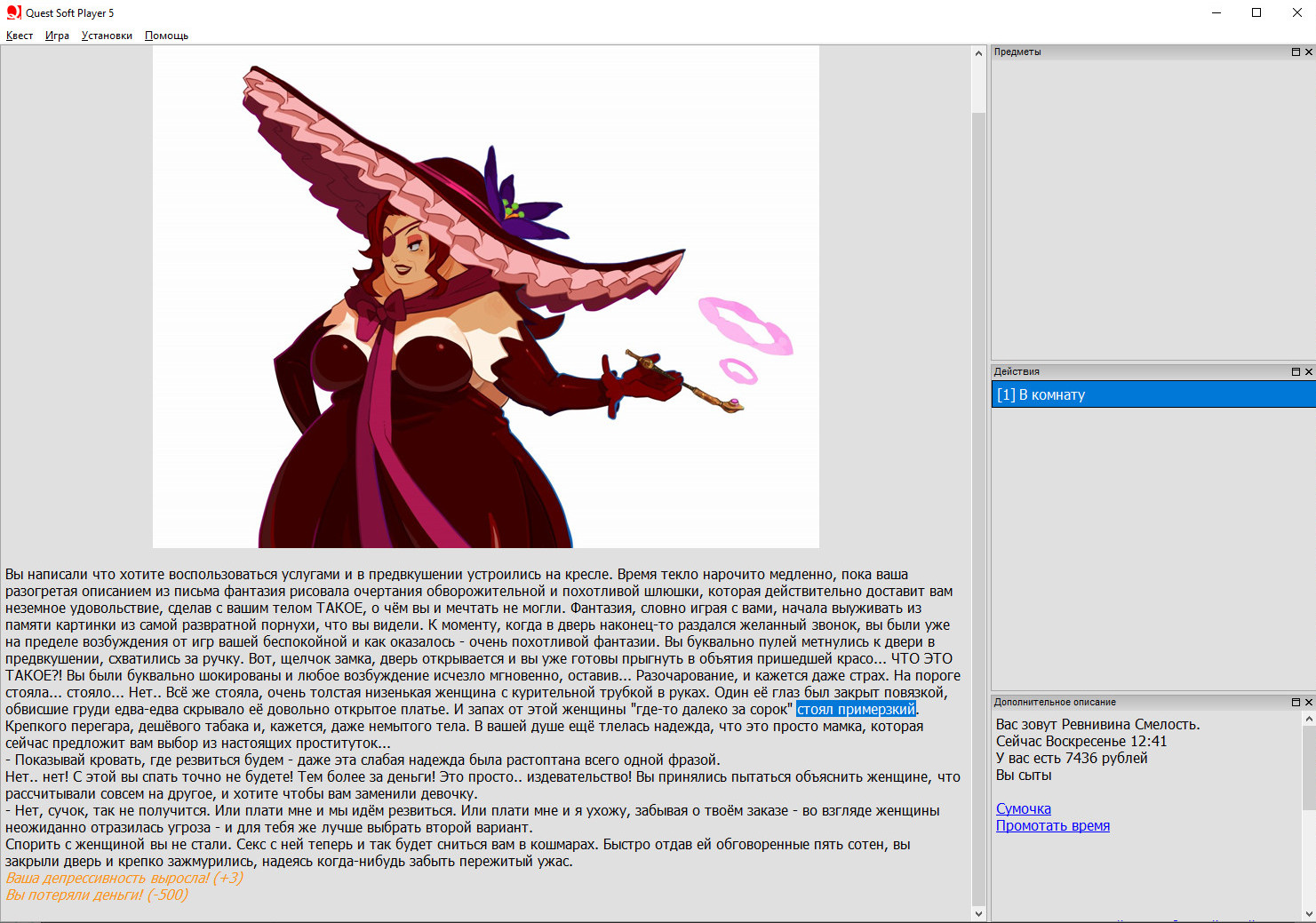The width and height of the screenshot is (1316, 923).
Task: Undock the Предметы panel
Action: pos(1296,52)
